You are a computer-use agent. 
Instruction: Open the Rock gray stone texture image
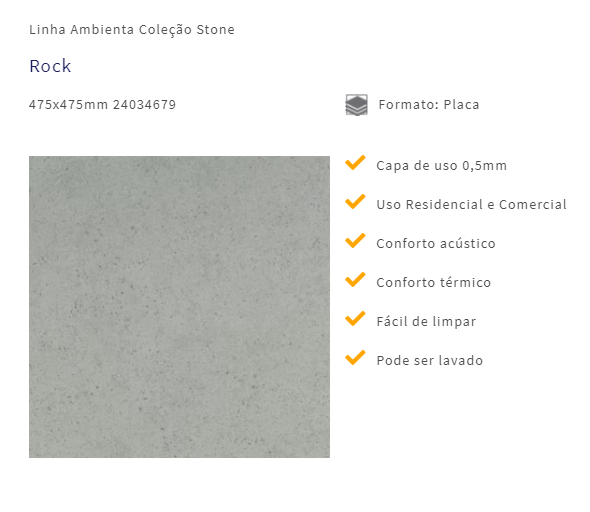179,307
